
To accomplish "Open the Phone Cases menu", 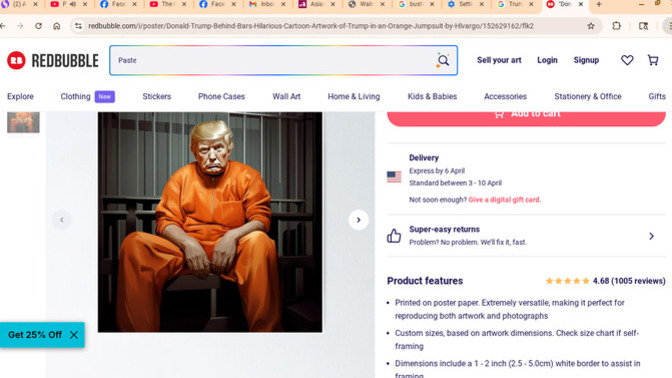I will click(x=222, y=96).
